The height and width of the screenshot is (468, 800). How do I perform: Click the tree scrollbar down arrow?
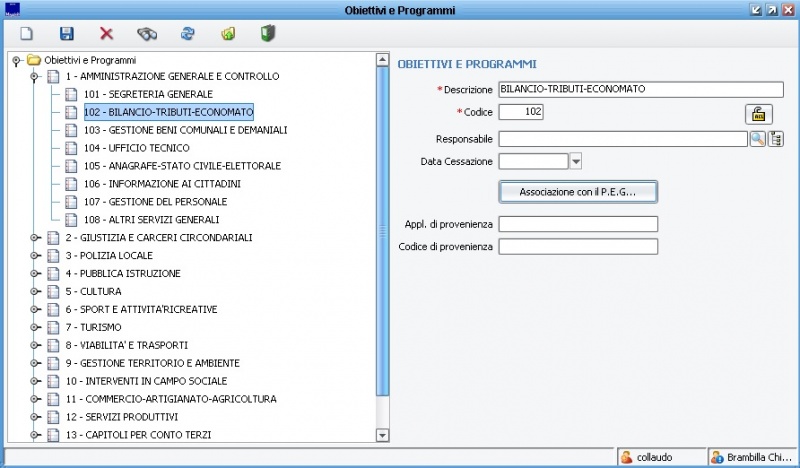tap(382, 435)
